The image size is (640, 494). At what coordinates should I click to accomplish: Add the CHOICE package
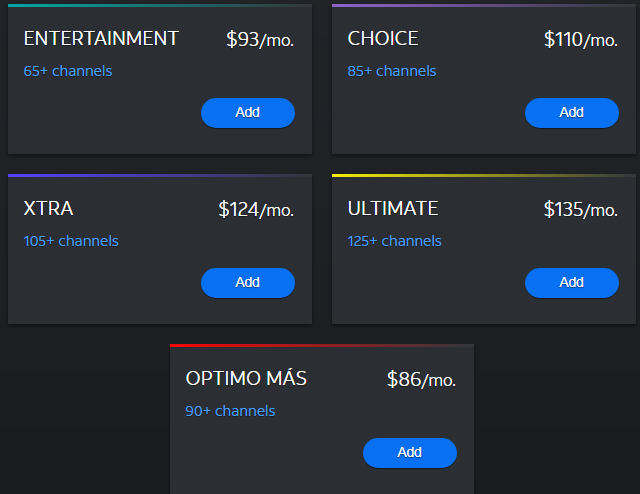point(571,113)
